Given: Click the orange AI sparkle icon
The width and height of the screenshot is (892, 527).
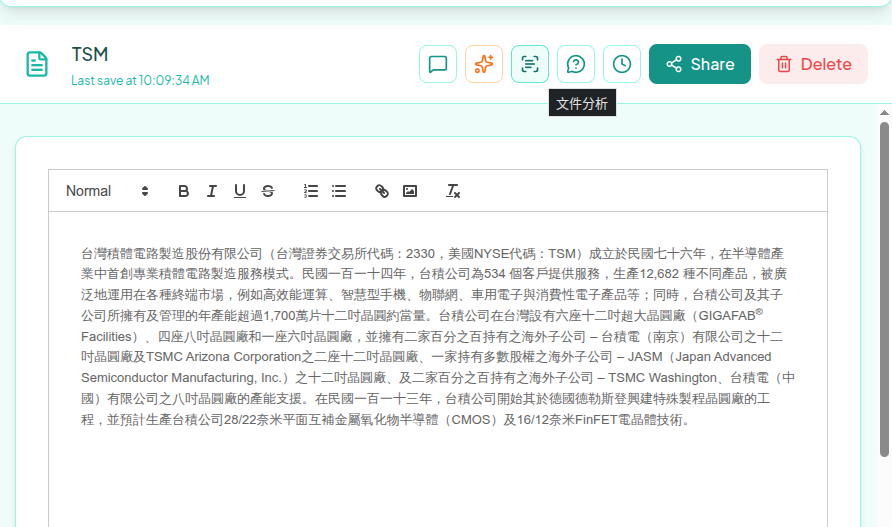Looking at the screenshot, I should 484,64.
